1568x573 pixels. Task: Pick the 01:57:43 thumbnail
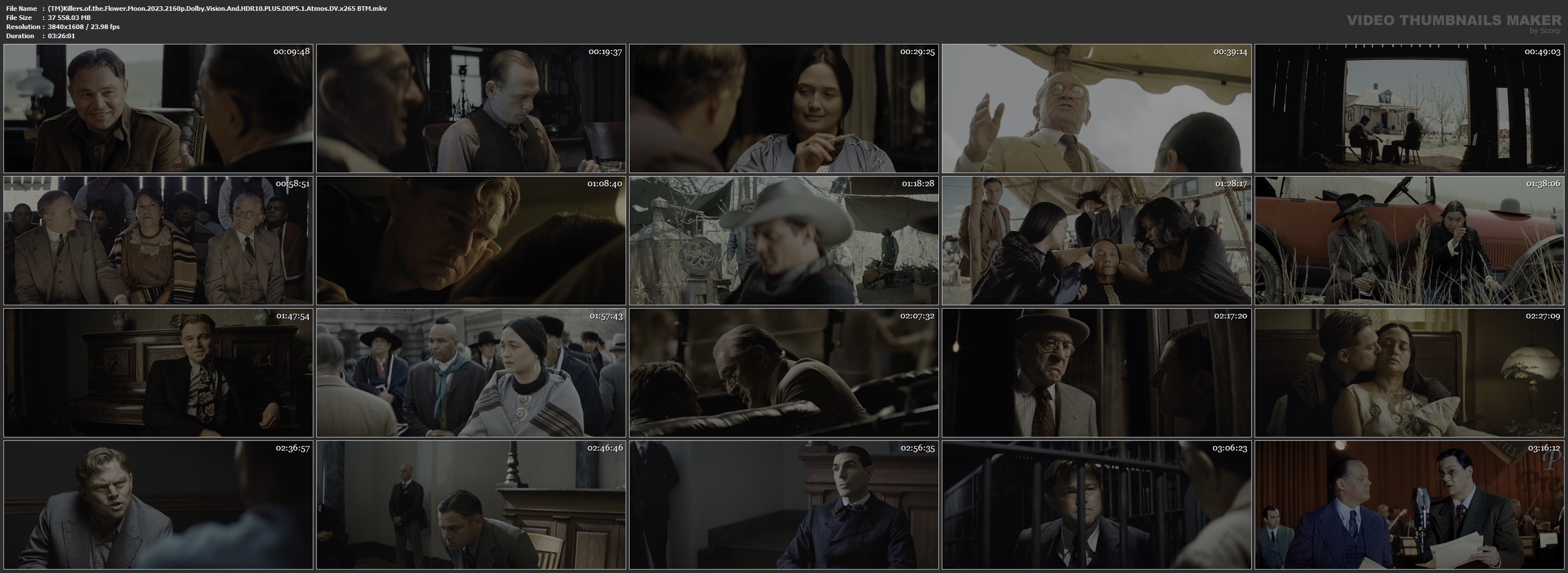tap(471, 373)
